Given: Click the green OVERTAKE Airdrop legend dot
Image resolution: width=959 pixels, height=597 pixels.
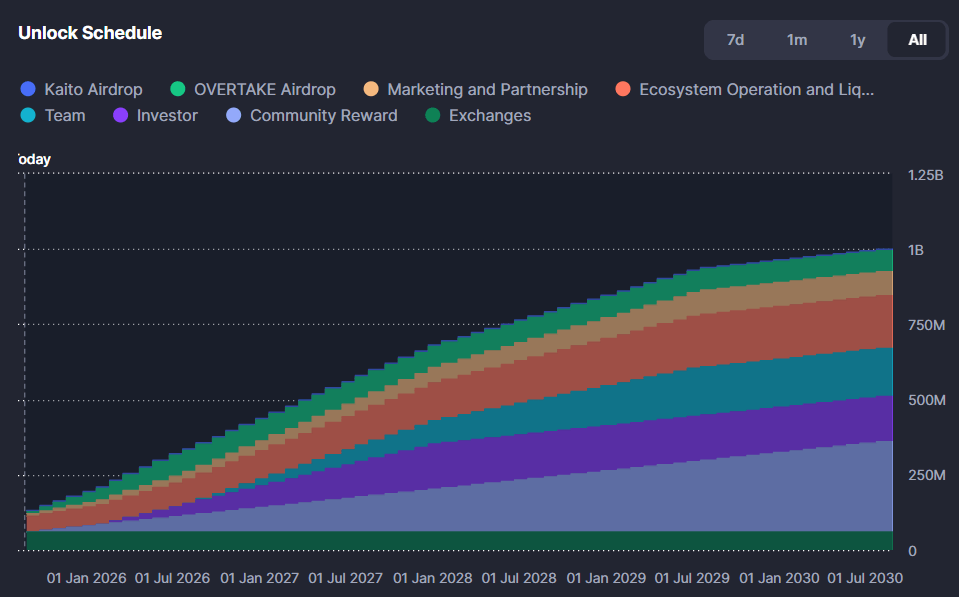Looking at the screenshot, I should pyautogui.click(x=178, y=89).
